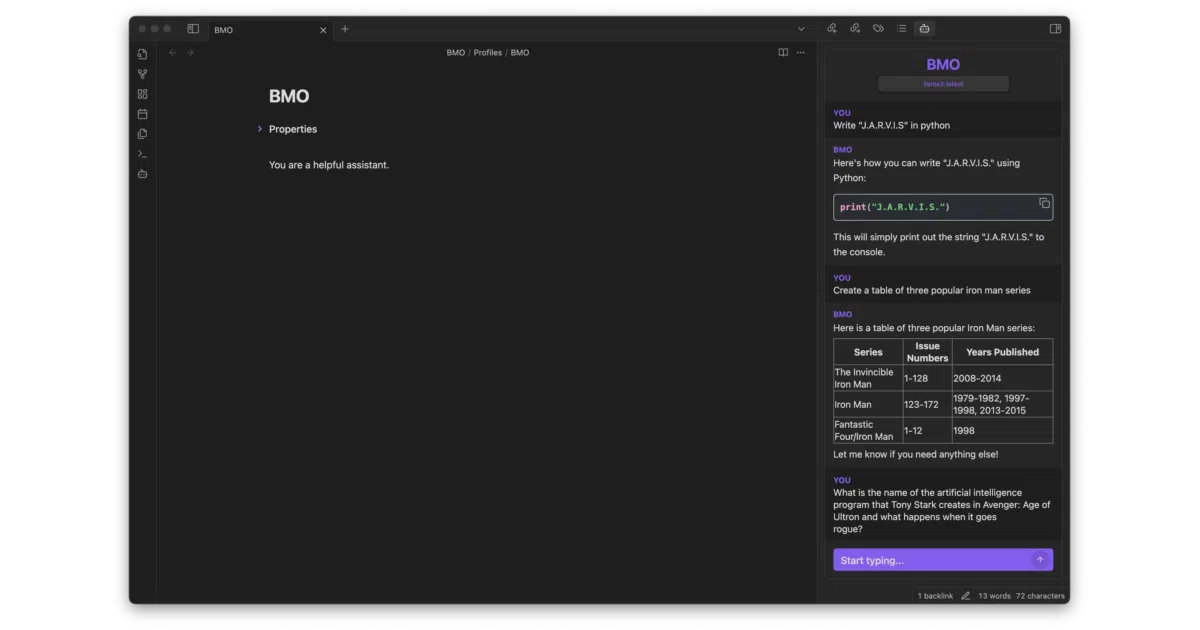
Task: Navigate forward with the right arrow
Action: (190, 52)
